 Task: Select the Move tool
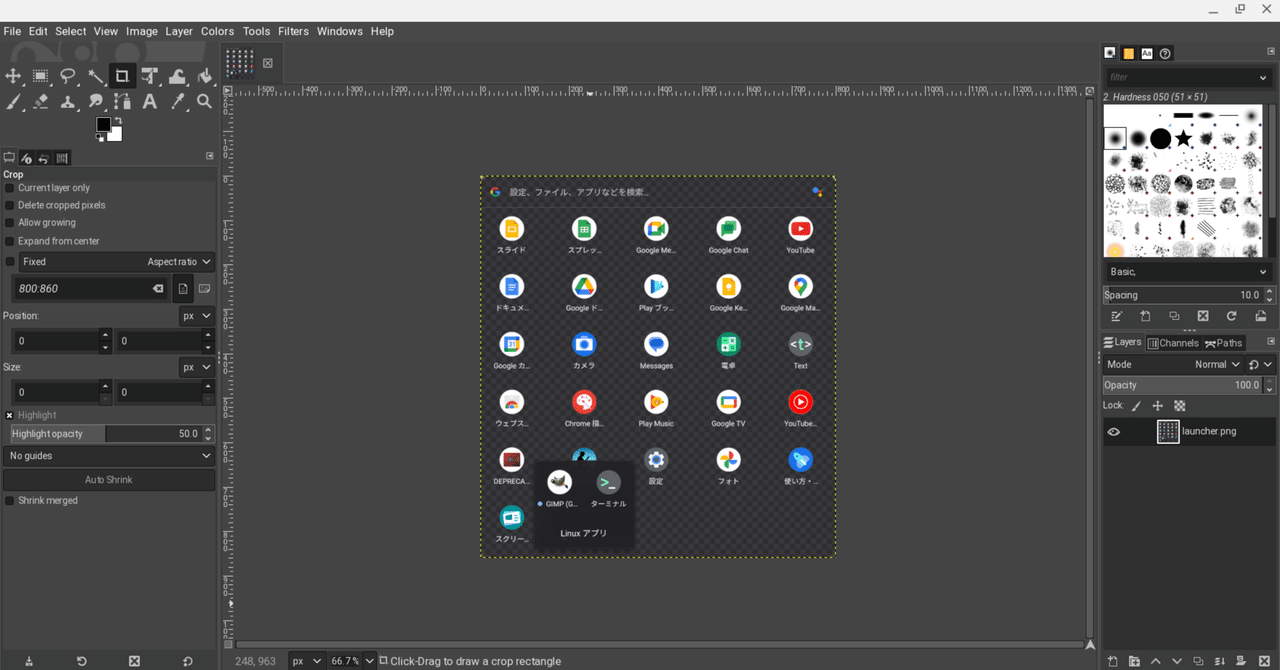(13, 76)
